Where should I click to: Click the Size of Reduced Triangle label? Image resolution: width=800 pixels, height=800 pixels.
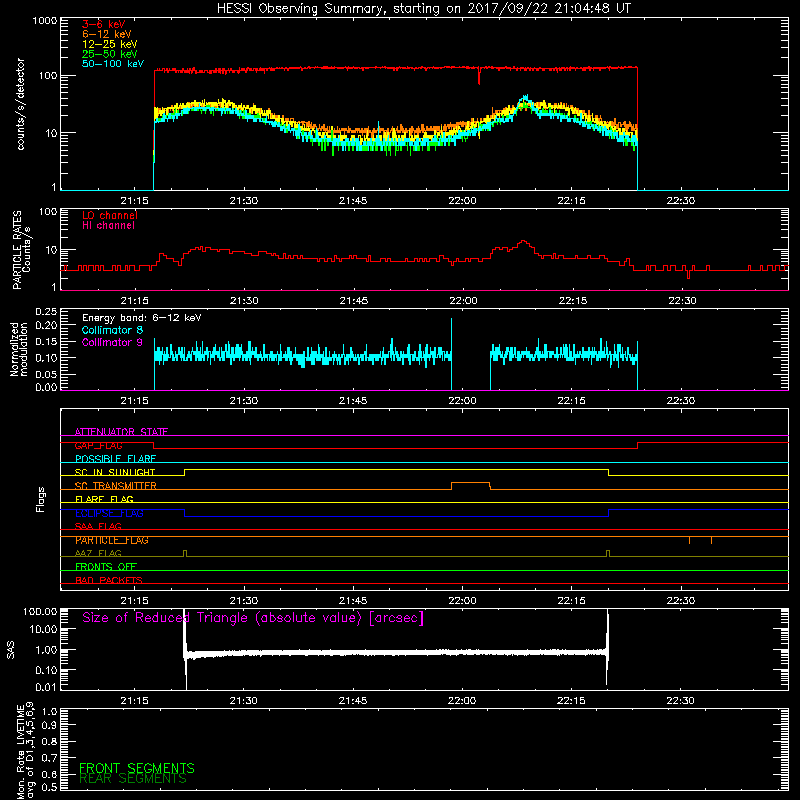pyautogui.click(x=253, y=618)
